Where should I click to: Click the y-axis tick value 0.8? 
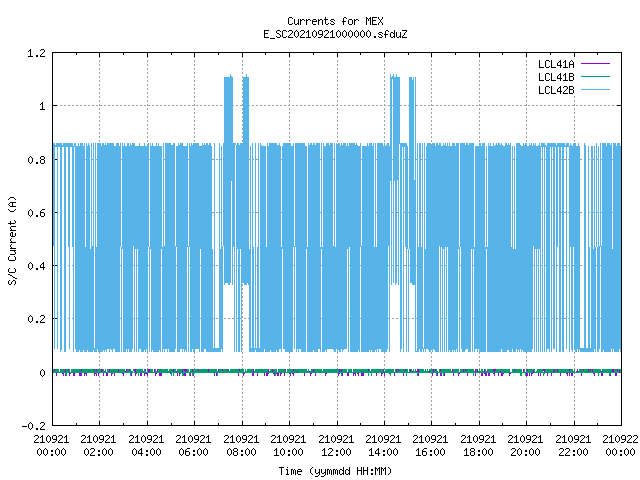click(x=36, y=160)
